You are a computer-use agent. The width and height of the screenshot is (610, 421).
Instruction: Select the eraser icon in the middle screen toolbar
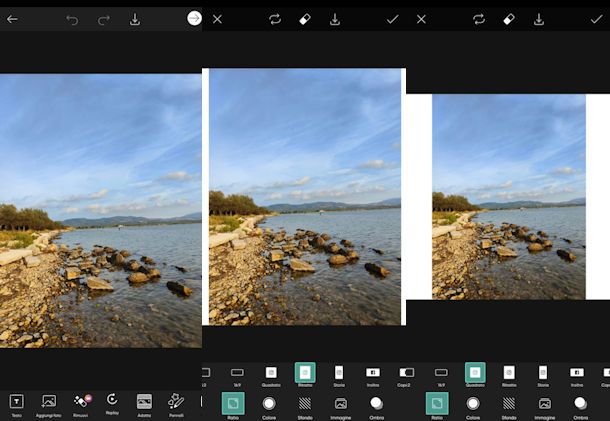[305, 19]
